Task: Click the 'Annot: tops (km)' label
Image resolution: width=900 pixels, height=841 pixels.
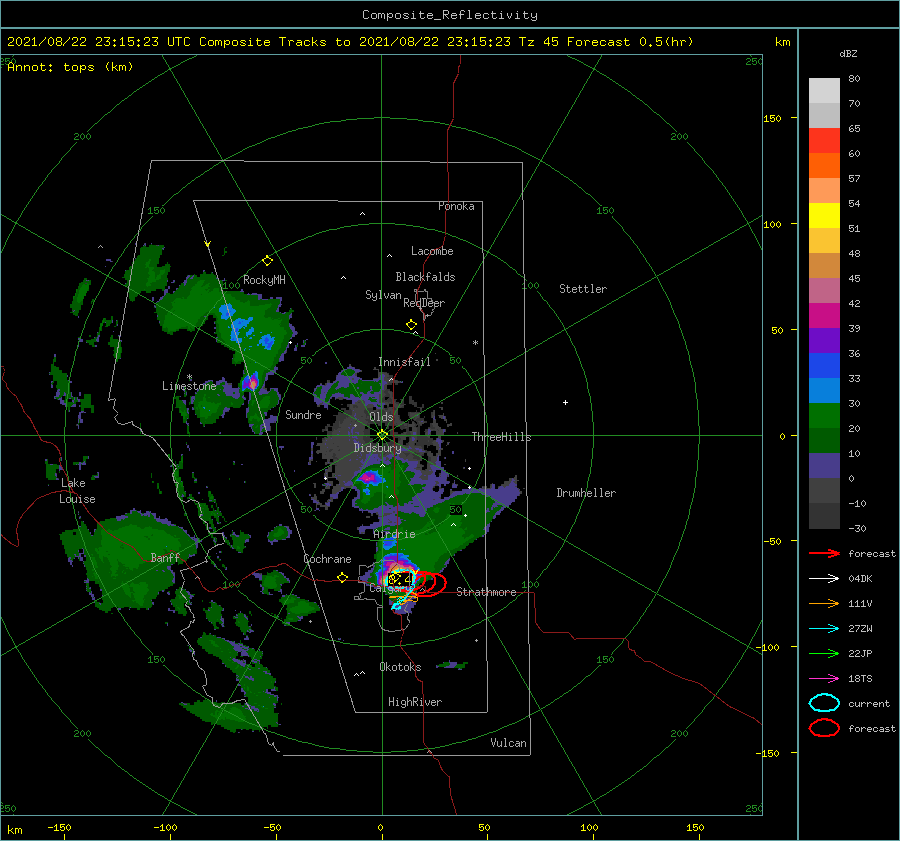Action: pos(70,67)
